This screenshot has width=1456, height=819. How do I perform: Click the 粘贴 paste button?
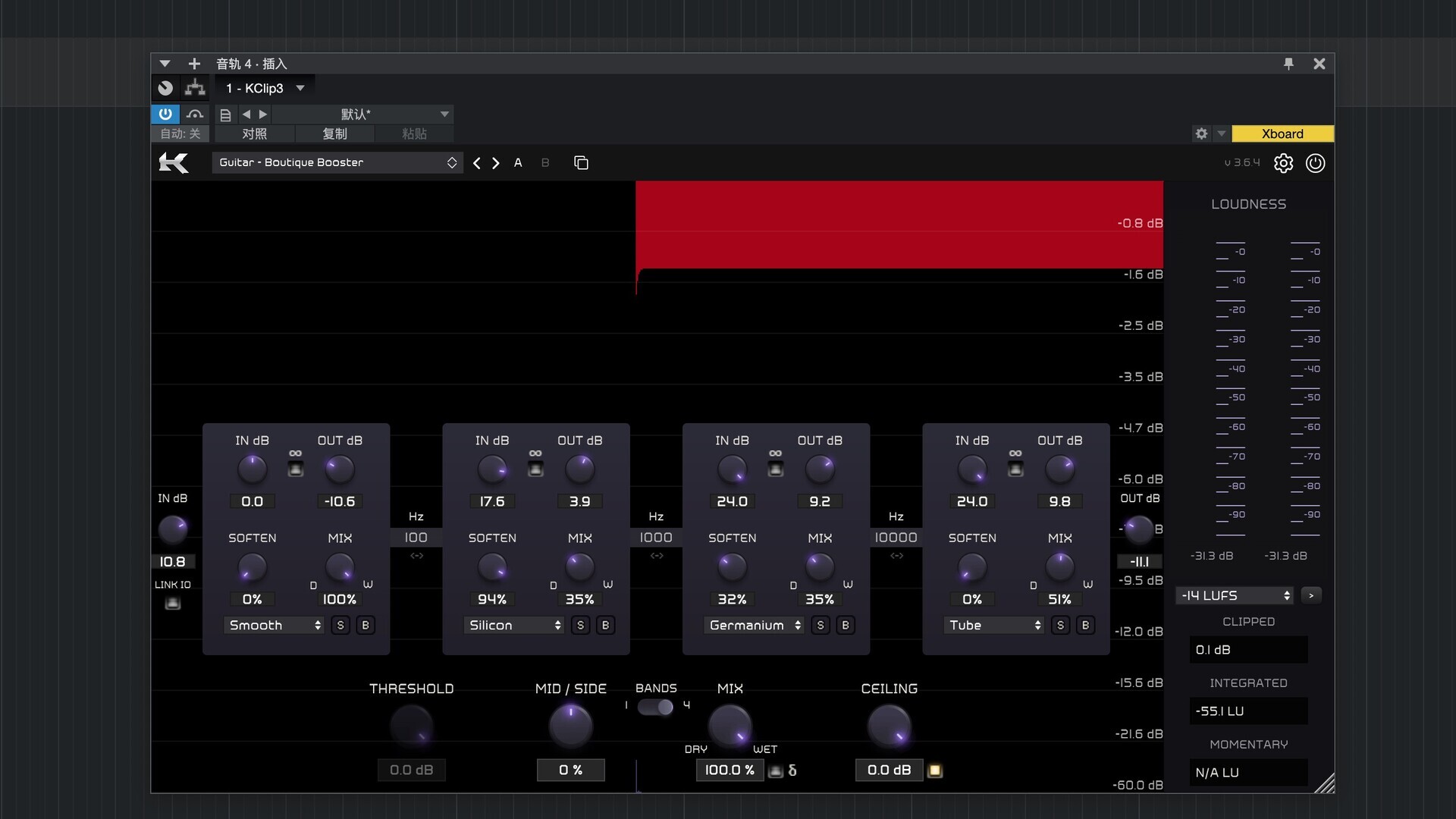[414, 133]
